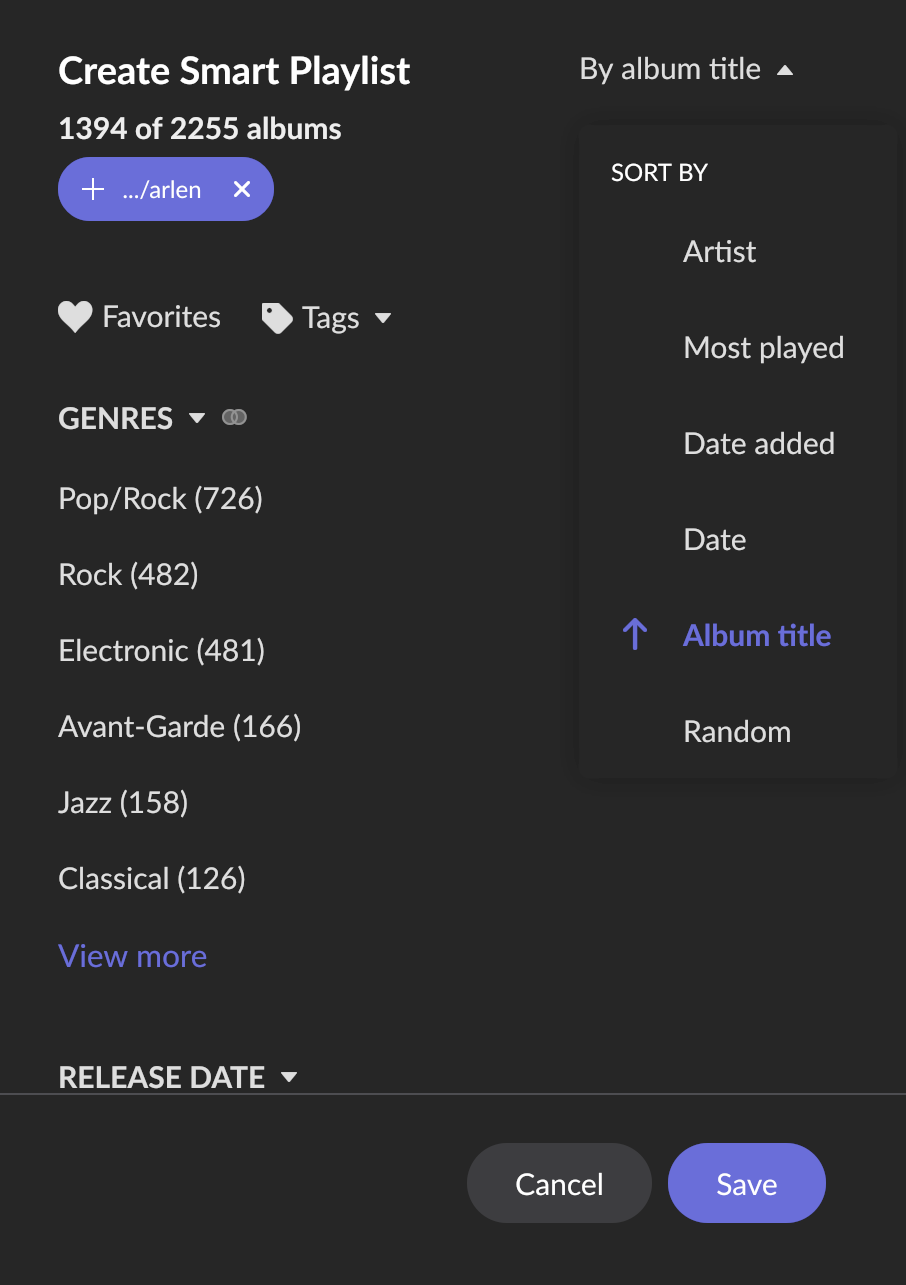Viewport: 906px width, 1285px height.
Task: Select the Jazz (158) genre
Action: pos(123,802)
